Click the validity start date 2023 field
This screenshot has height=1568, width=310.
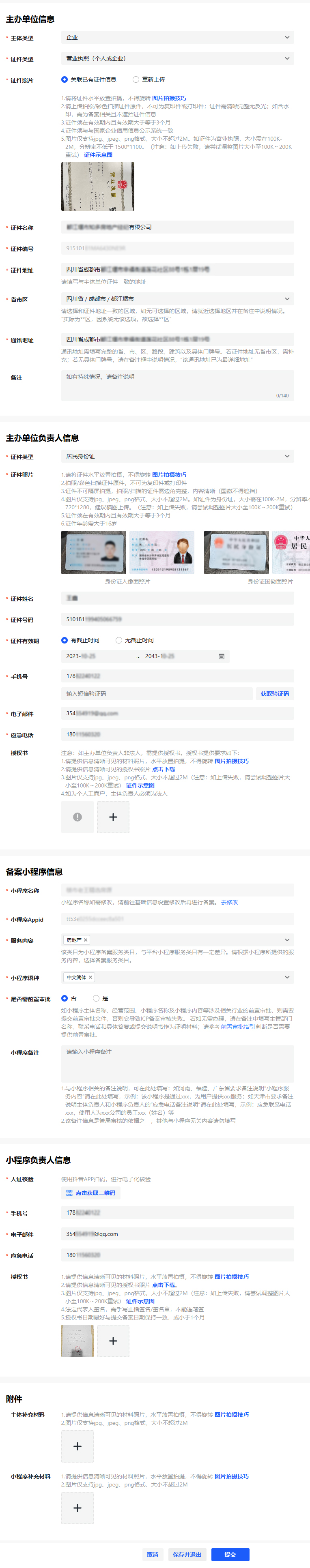coord(99,656)
